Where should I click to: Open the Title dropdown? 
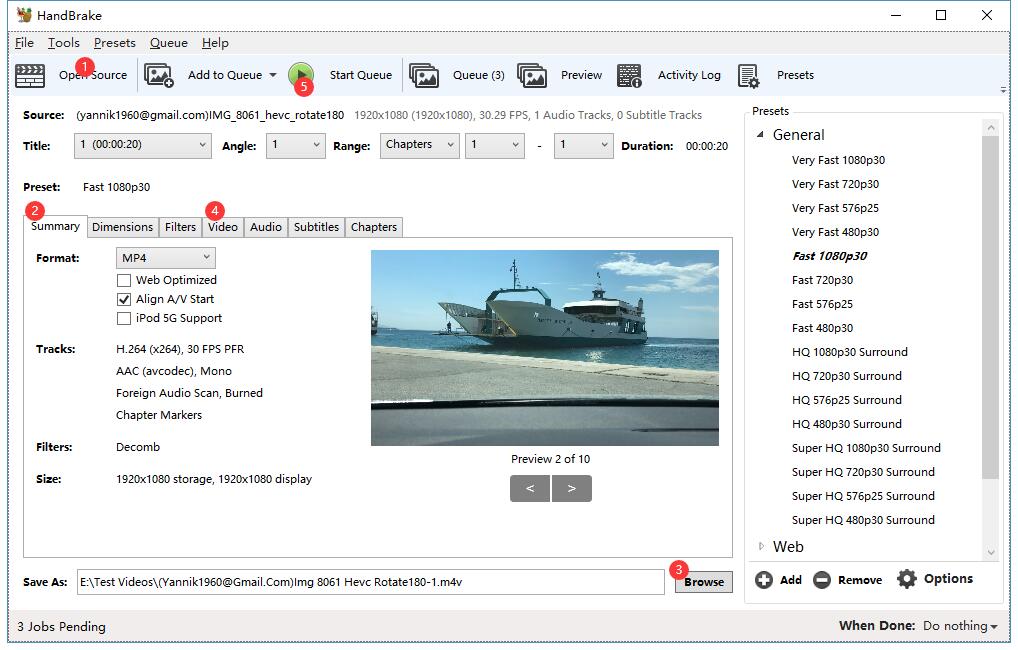tap(143, 145)
